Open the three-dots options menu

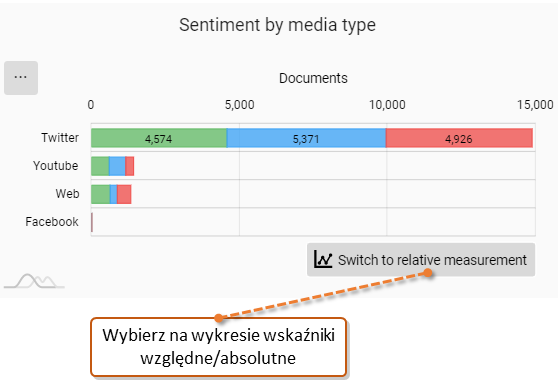point(21,78)
